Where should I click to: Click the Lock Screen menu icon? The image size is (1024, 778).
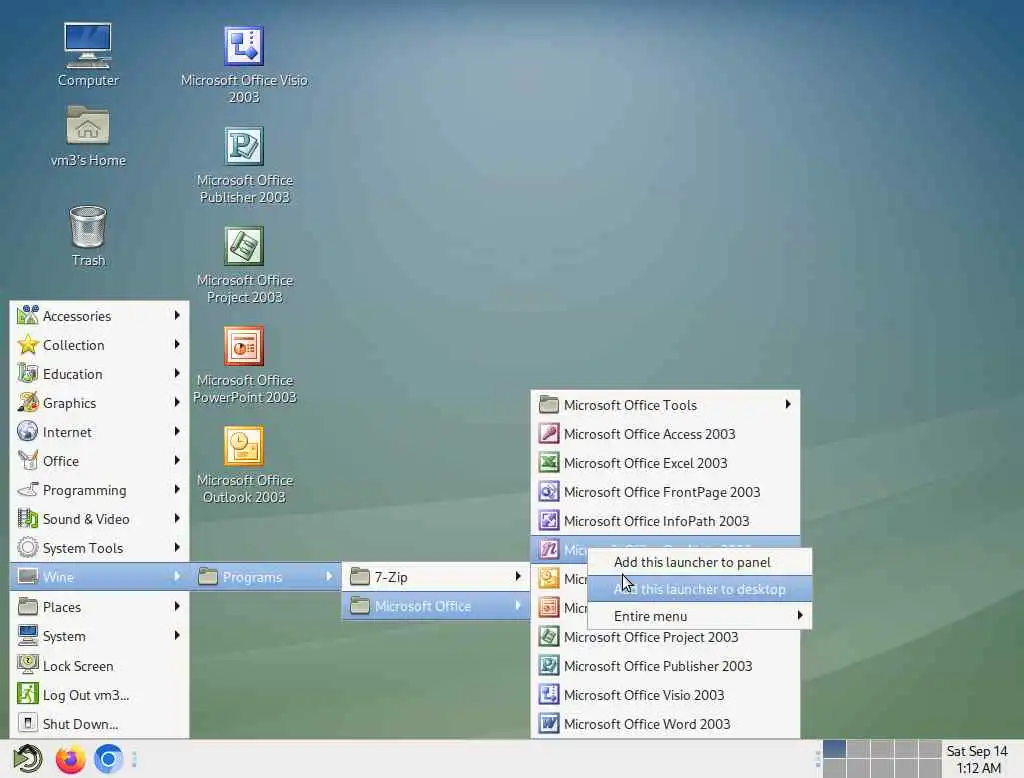(27, 664)
